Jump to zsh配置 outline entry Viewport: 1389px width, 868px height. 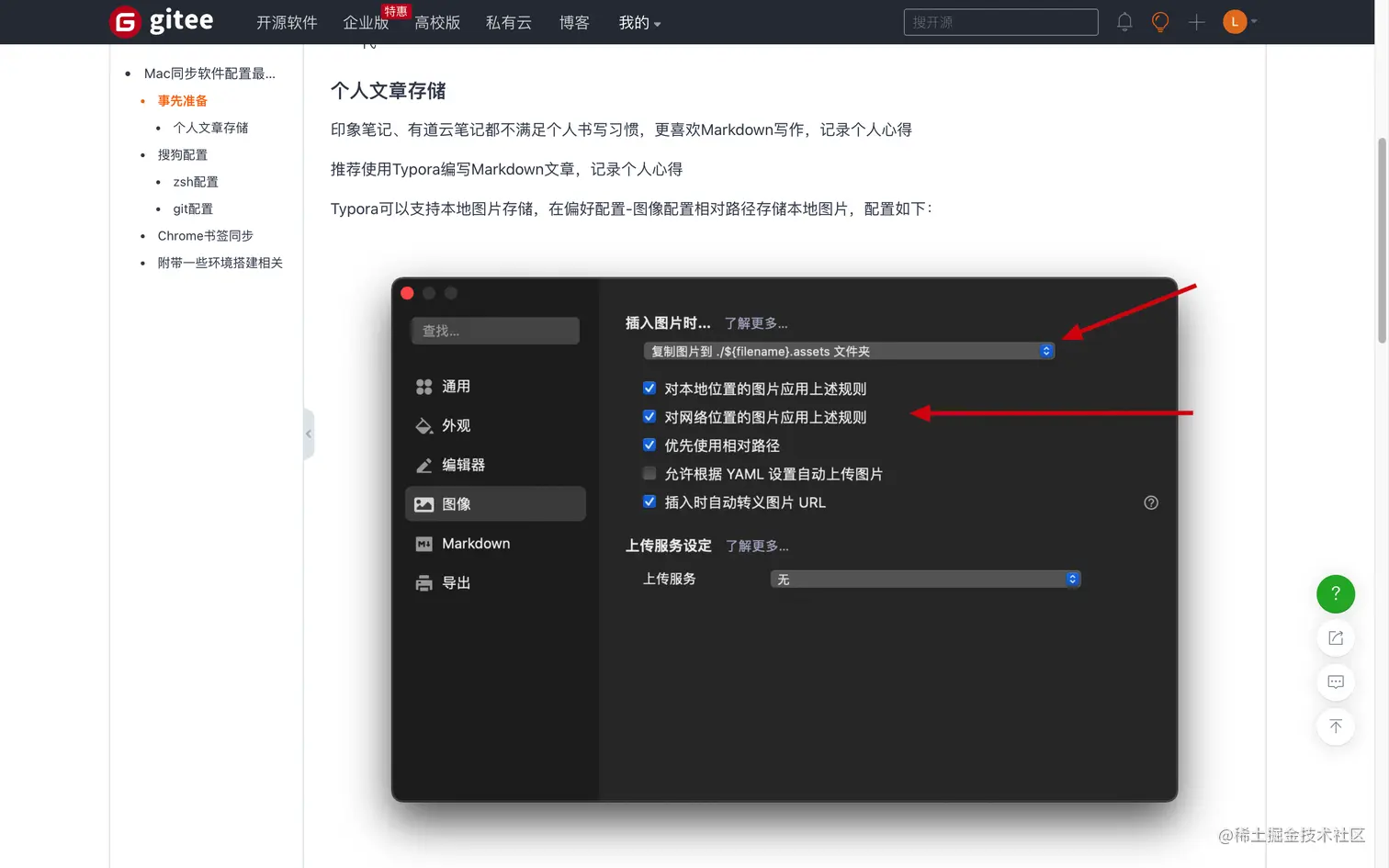coord(196,182)
